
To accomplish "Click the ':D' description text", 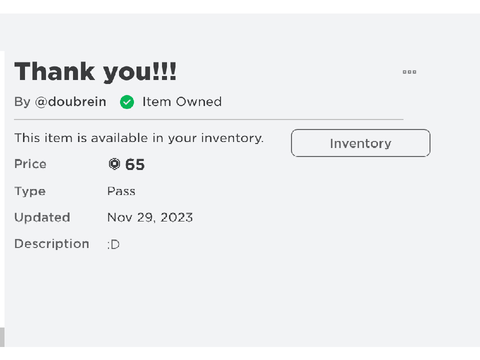I will point(113,244).
